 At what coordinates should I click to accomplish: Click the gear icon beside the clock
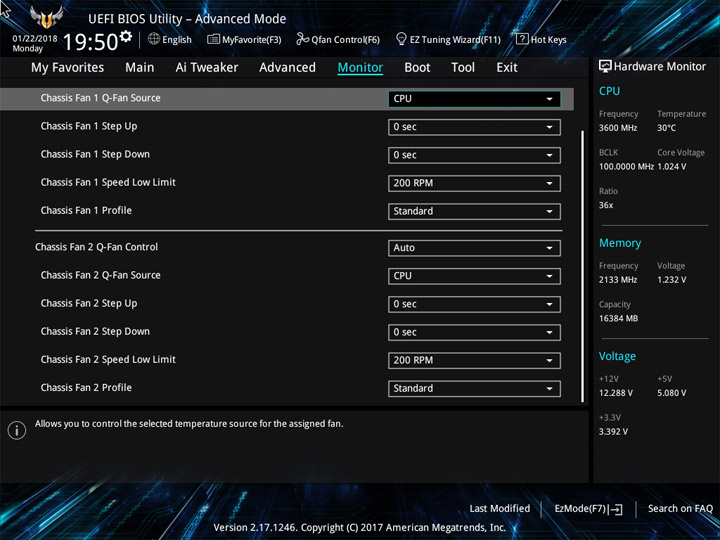(126, 36)
